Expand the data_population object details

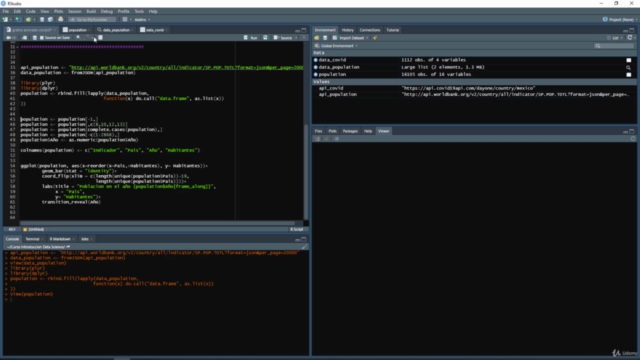pyautogui.click(x=316, y=67)
